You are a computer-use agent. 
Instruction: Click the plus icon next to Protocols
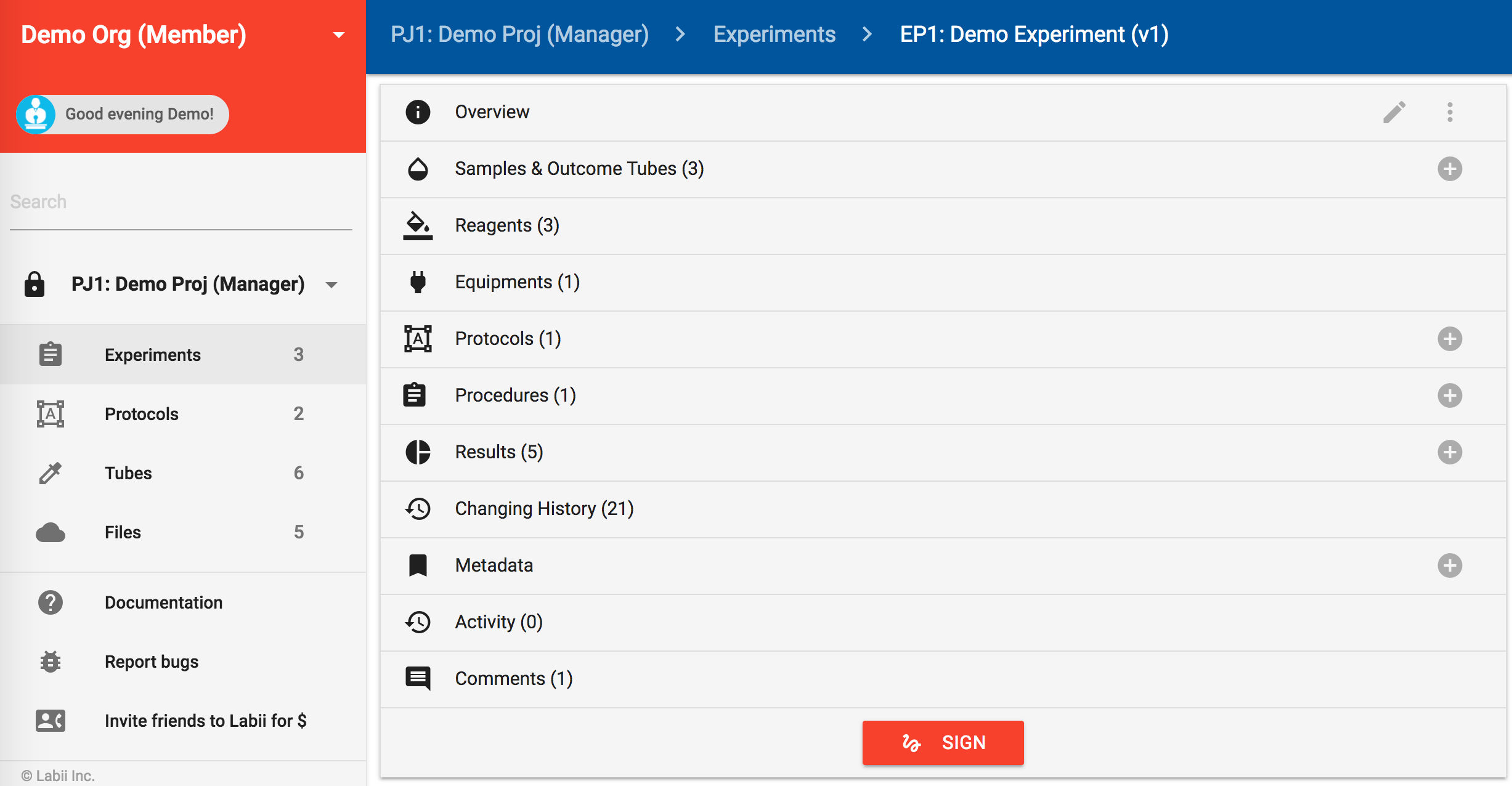tap(1450, 339)
